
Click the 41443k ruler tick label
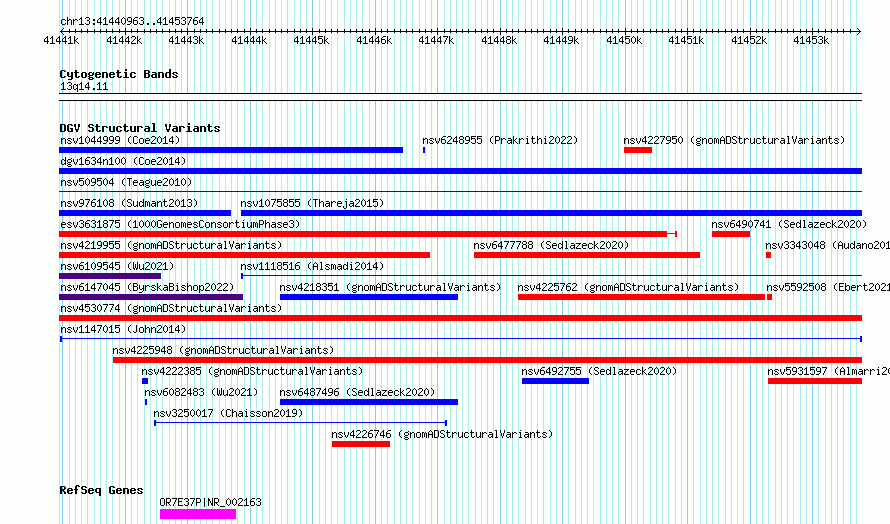coord(186,40)
